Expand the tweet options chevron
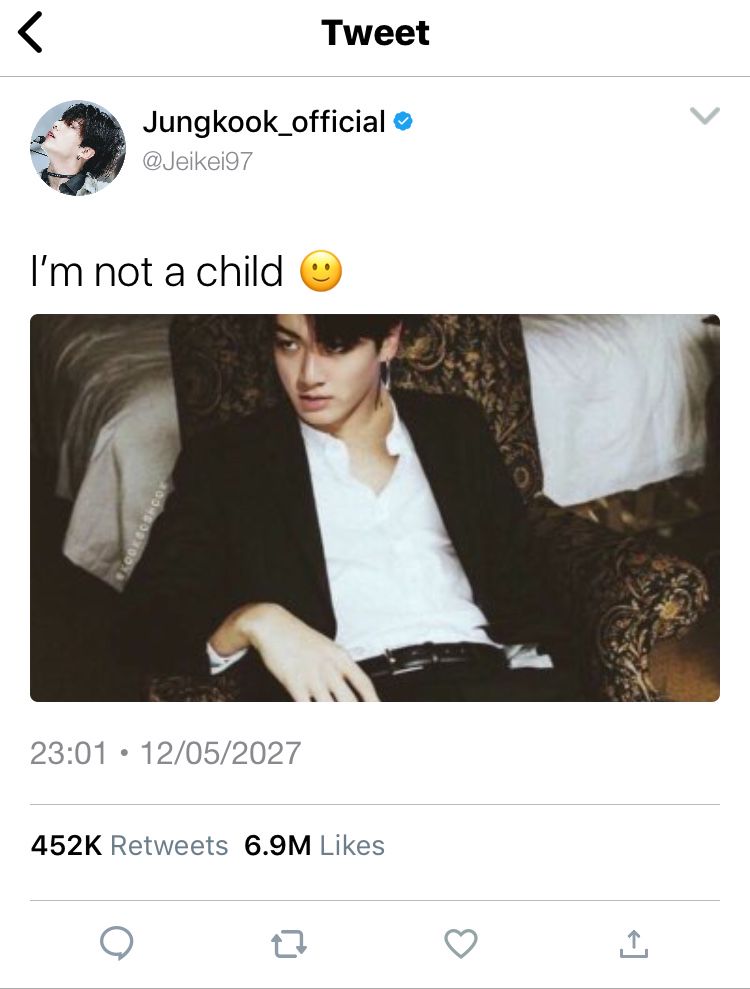750x989 pixels. coord(705,117)
